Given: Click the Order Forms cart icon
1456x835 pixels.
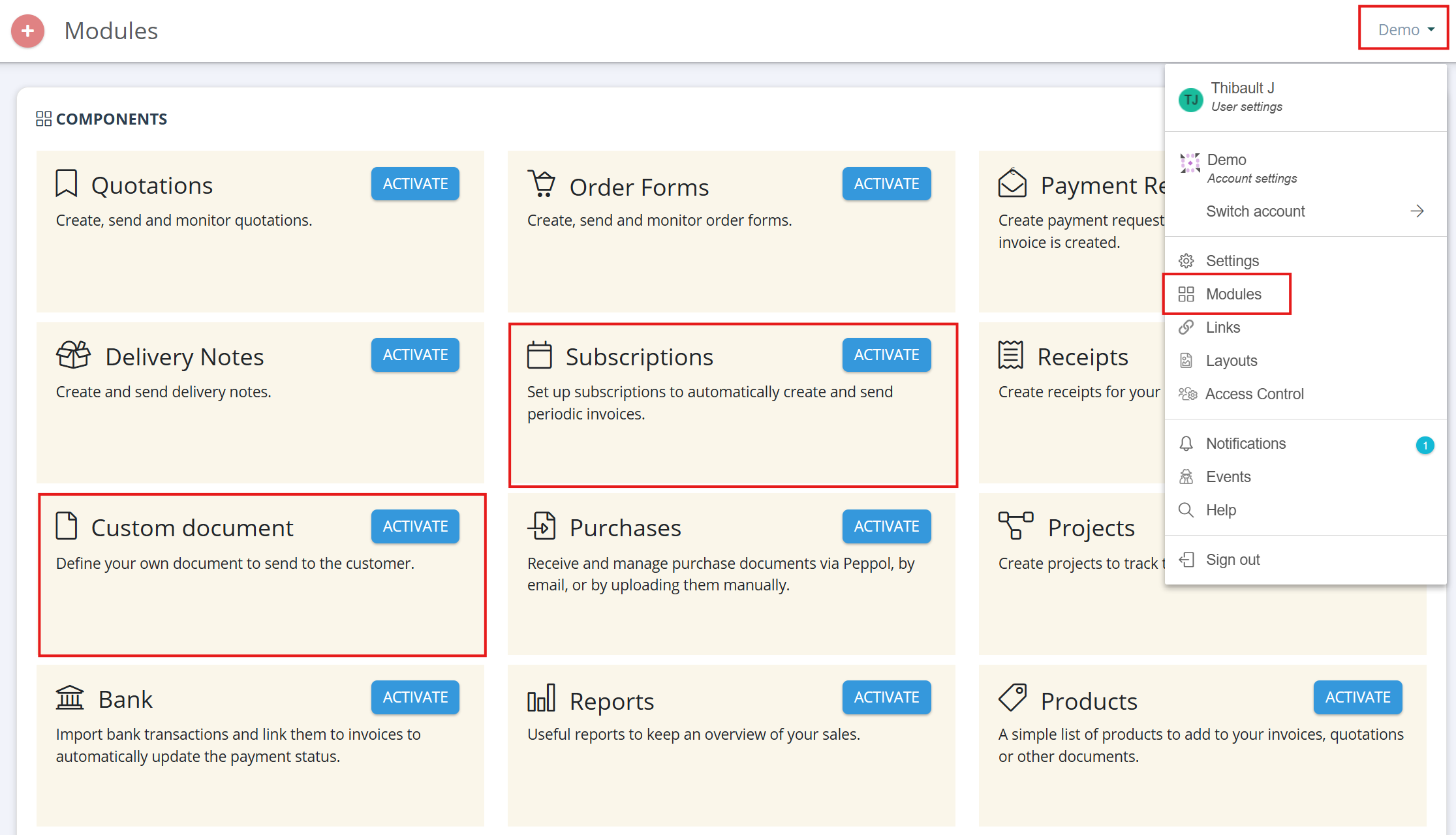Looking at the screenshot, I should [x=542, y=184].
